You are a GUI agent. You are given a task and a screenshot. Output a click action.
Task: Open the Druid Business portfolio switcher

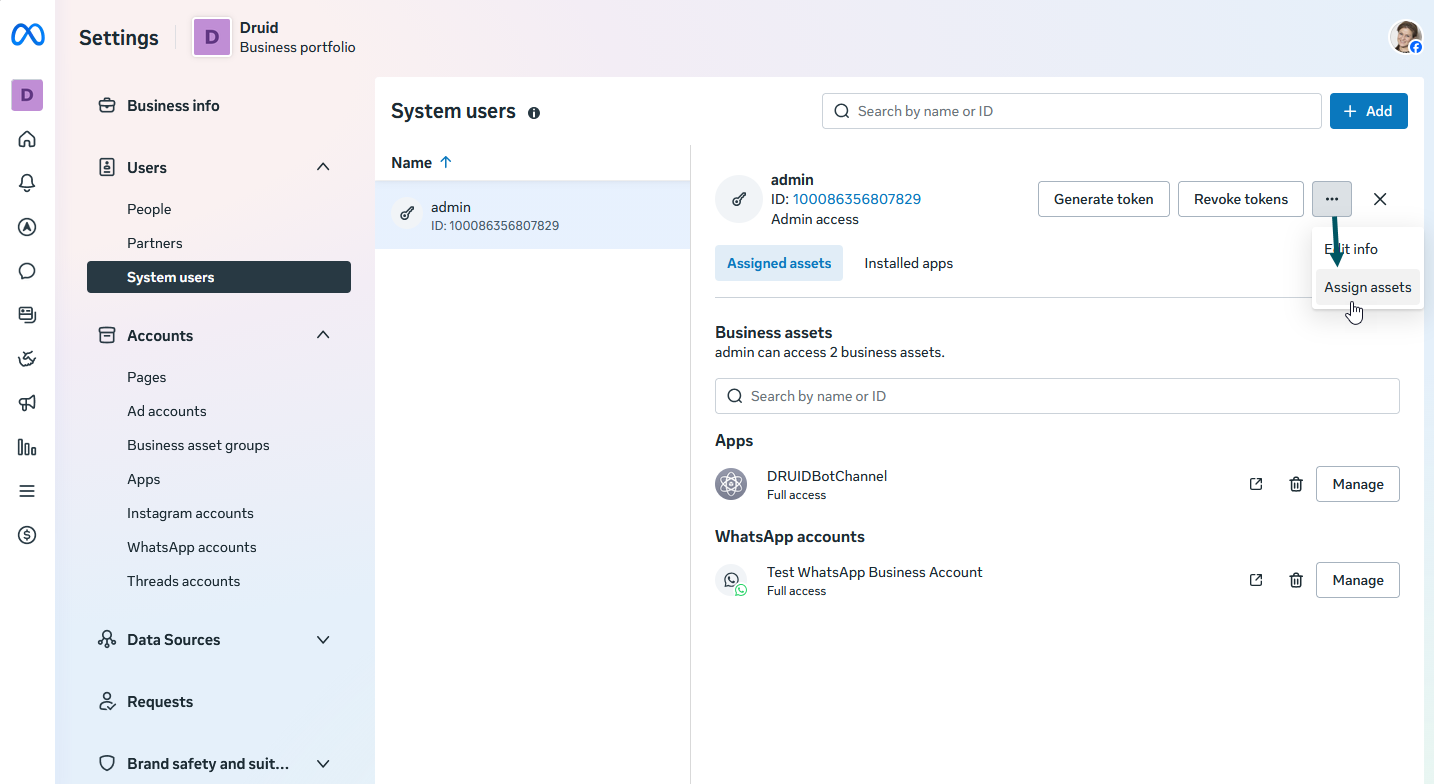click(274, 37)
